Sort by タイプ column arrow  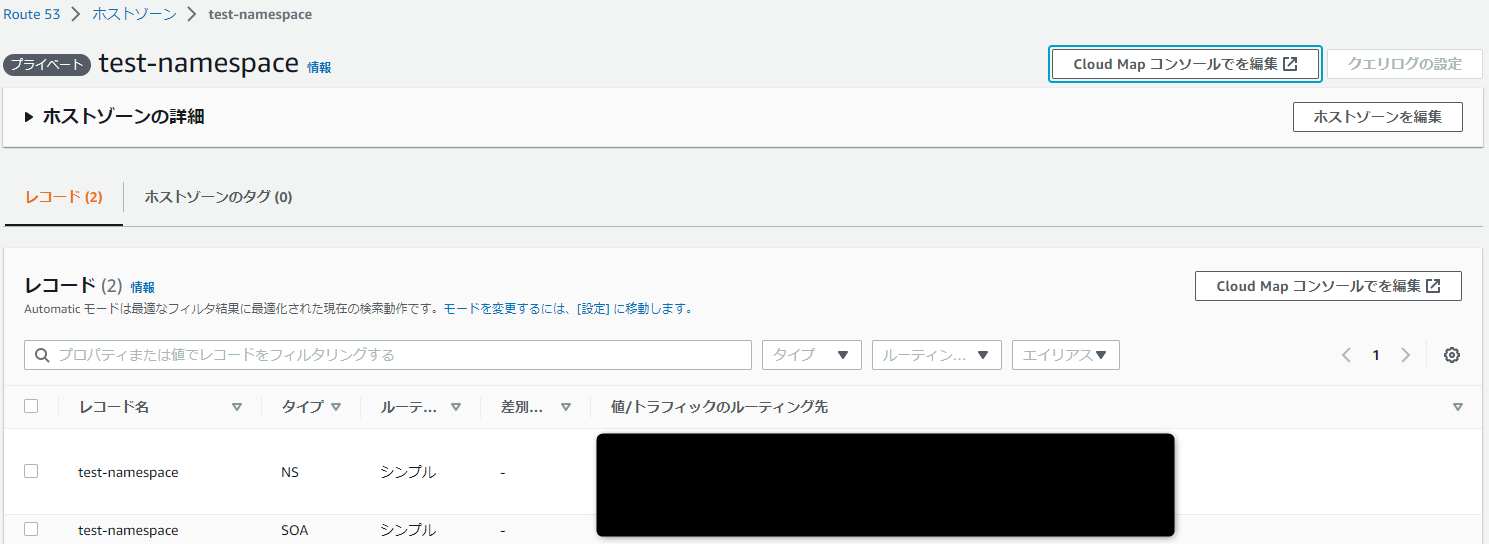pos(336,407)
